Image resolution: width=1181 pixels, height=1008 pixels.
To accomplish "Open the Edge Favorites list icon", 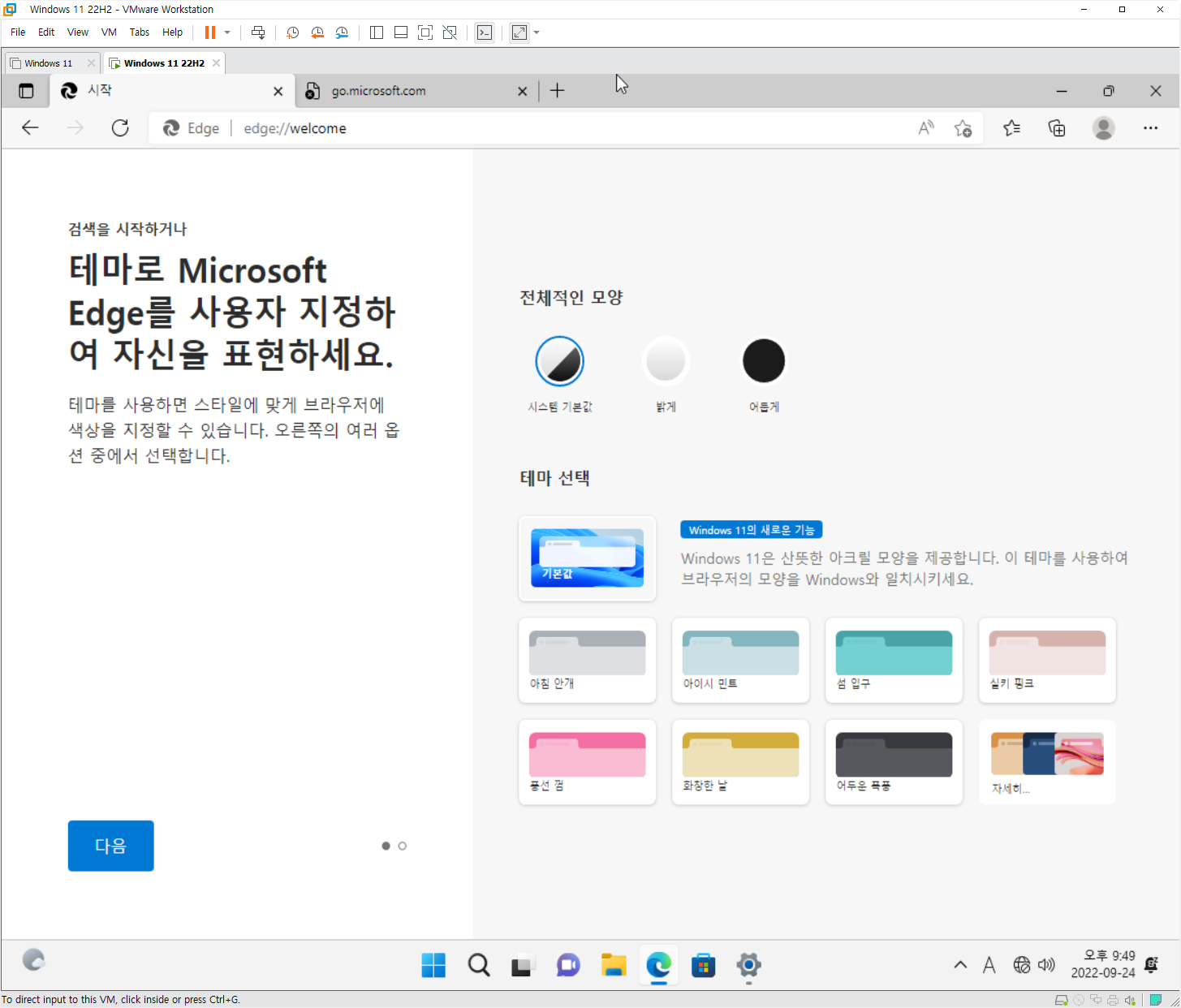I will (1011, 128).
